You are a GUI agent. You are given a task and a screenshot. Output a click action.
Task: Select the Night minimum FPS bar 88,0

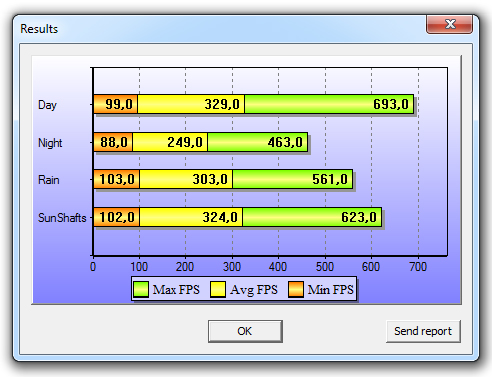[113, 142]
